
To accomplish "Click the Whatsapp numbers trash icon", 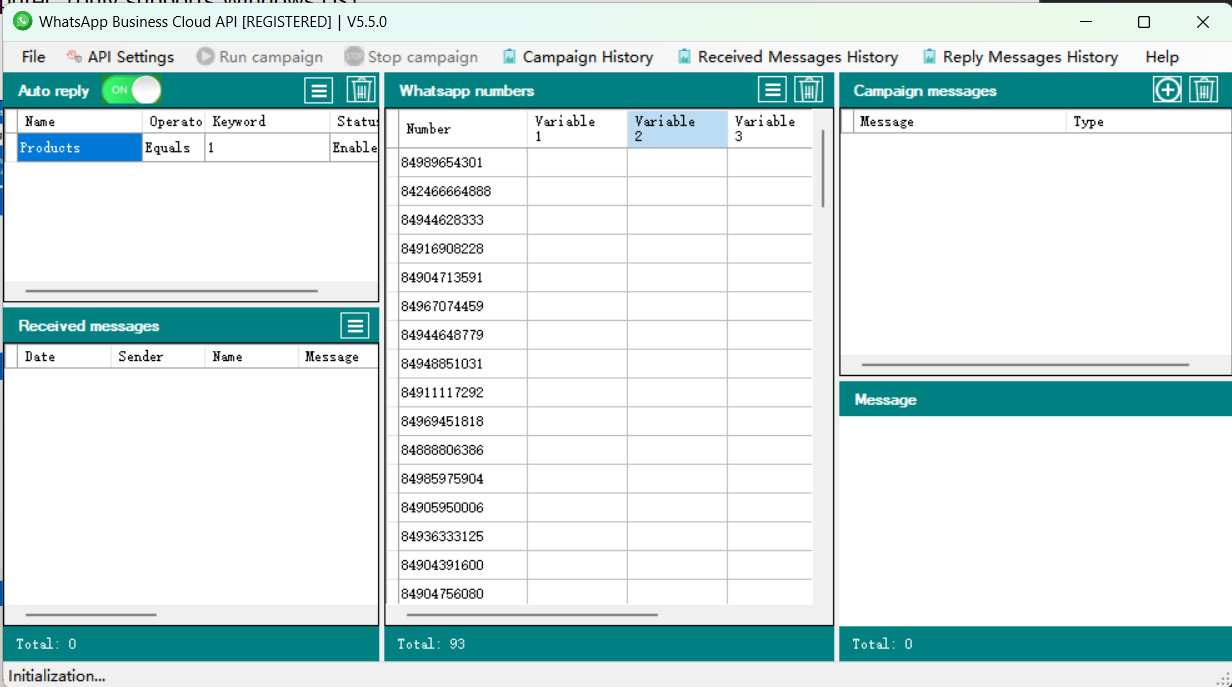I will (808, 91).
